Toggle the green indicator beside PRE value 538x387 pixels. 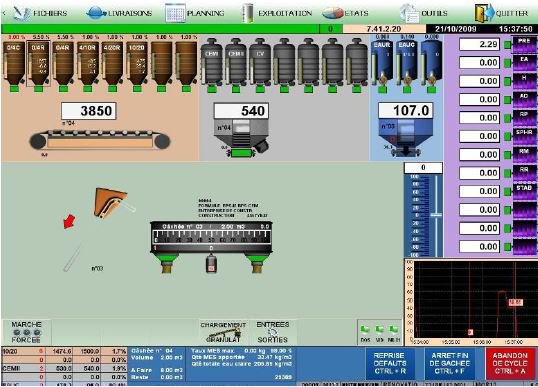pyautogui.click(x=507, y=45)
